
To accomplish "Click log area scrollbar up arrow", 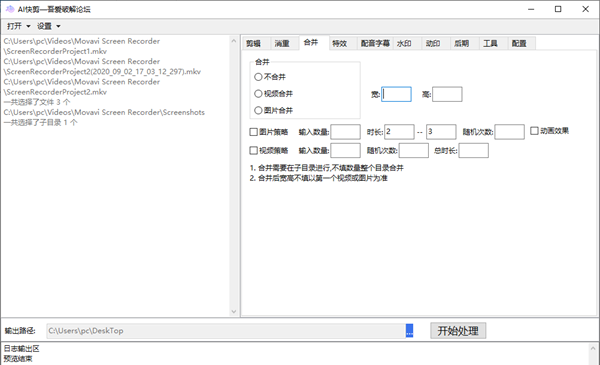I will click(593, 349).
